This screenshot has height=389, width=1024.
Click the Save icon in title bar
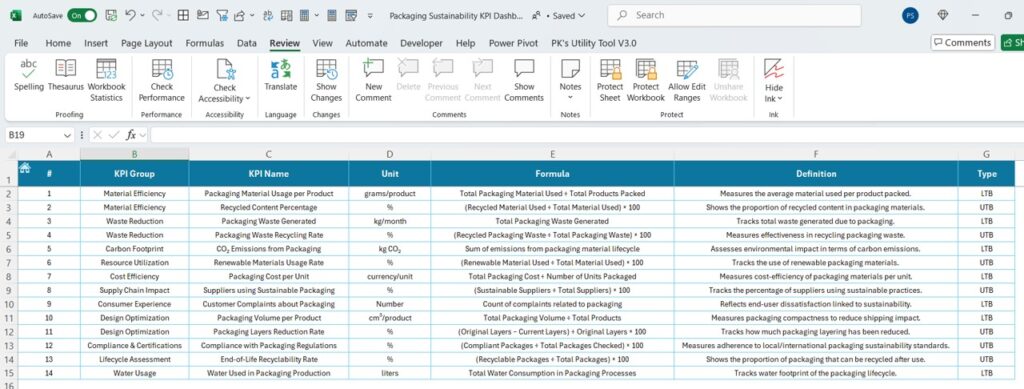point(111,15)
